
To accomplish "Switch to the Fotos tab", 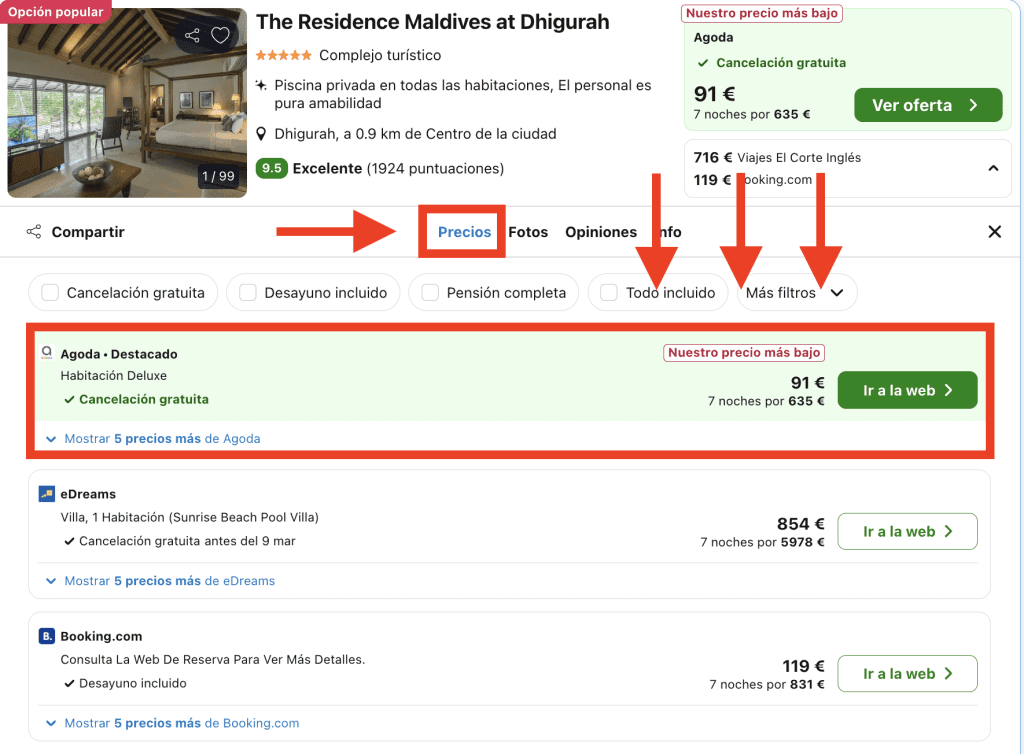I will click(528, 232).
